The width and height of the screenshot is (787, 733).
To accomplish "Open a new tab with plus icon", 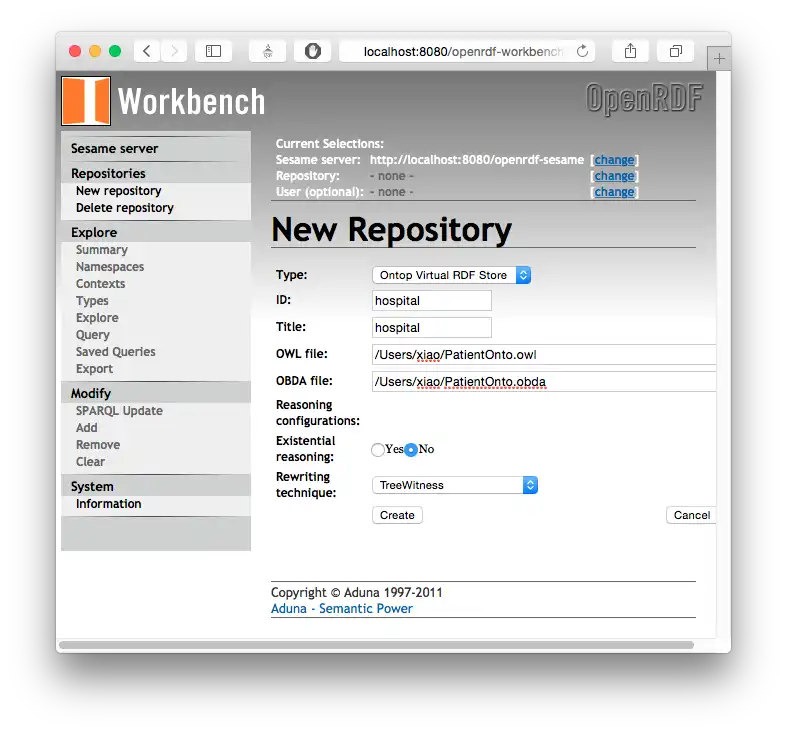I will [x=719, y=59].
